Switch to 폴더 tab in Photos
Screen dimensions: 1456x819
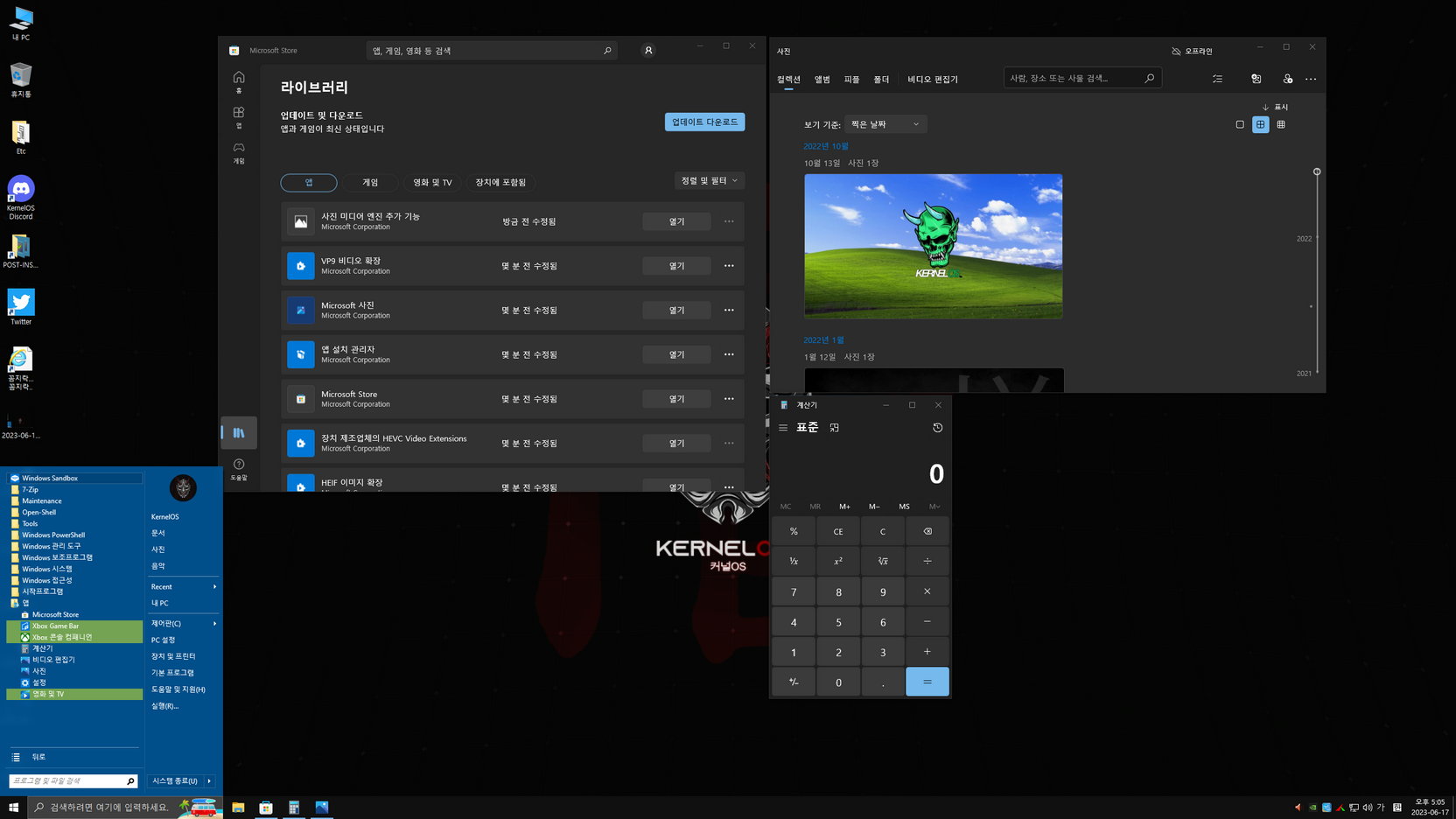coord(881,80)
